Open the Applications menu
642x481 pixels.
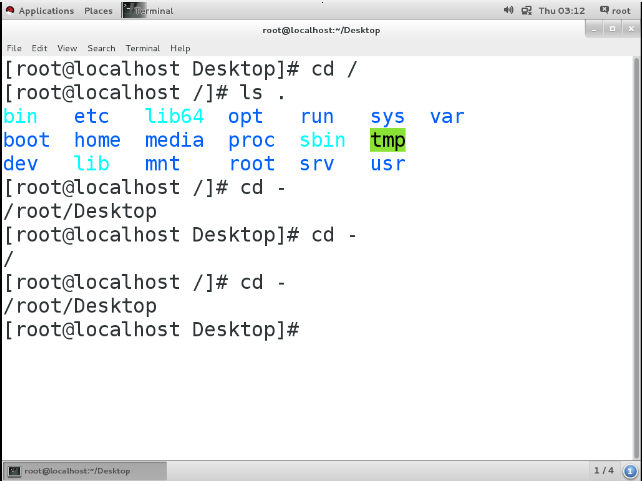pos(46,11)
